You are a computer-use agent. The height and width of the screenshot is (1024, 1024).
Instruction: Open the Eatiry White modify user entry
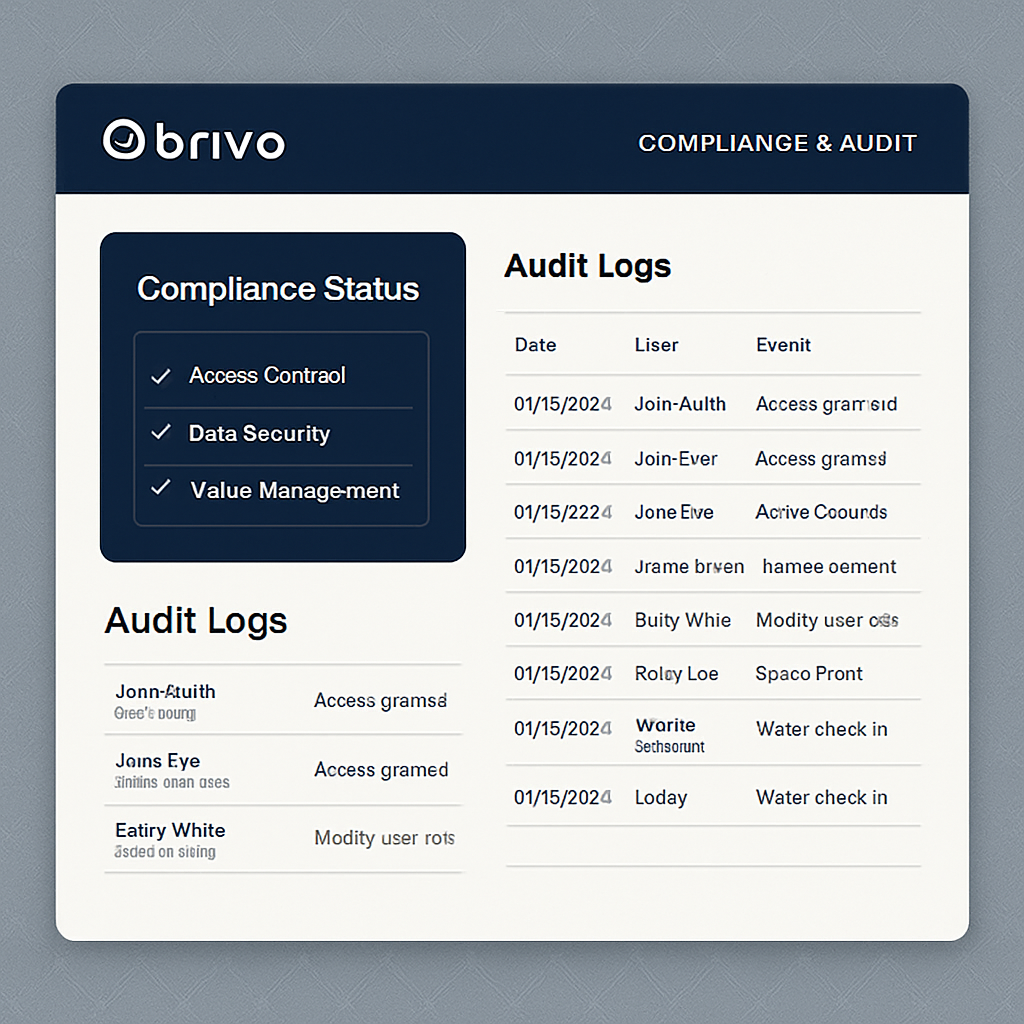(x=283, y=839)
